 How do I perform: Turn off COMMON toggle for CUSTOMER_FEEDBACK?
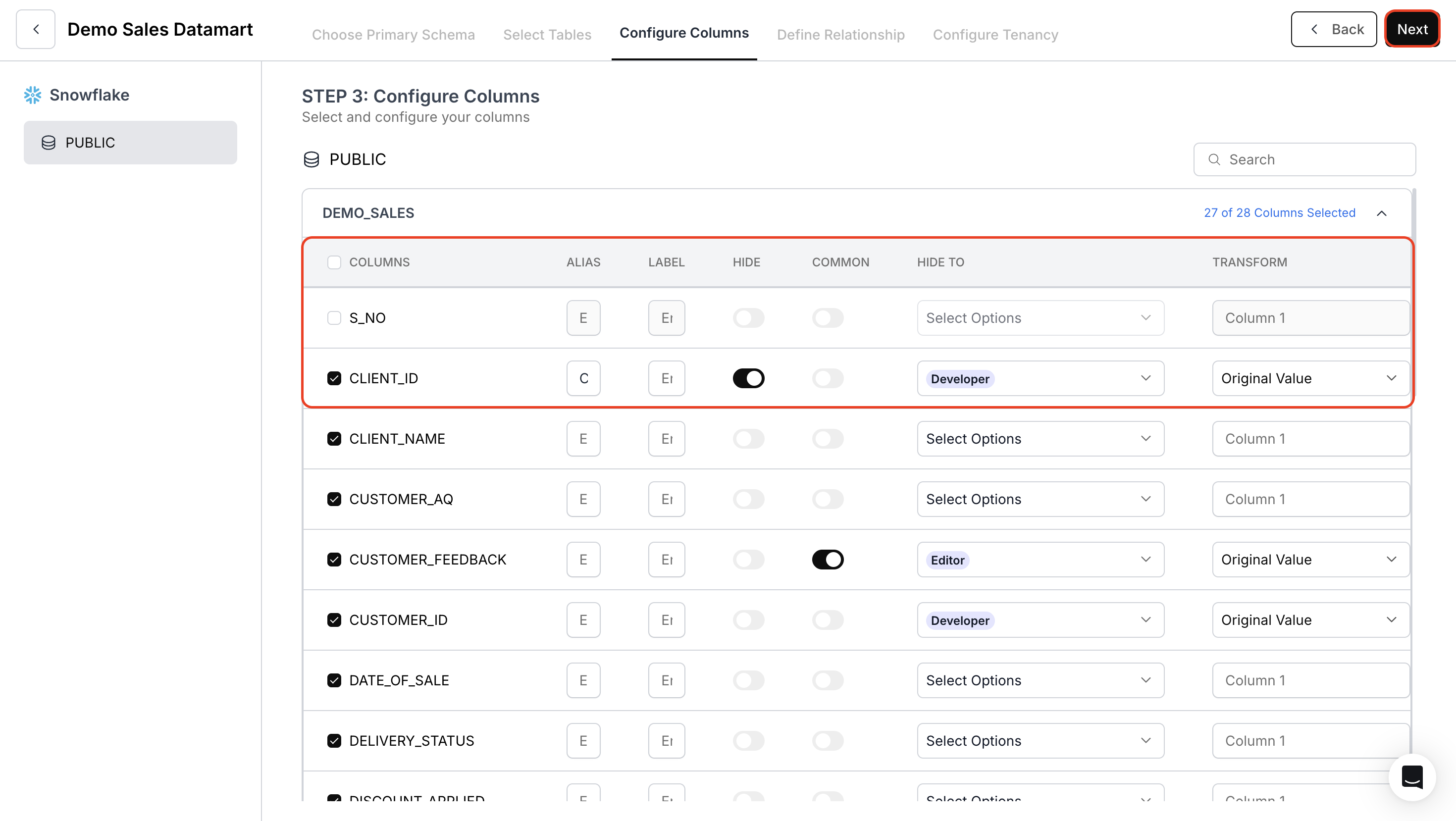click(828, 560)
